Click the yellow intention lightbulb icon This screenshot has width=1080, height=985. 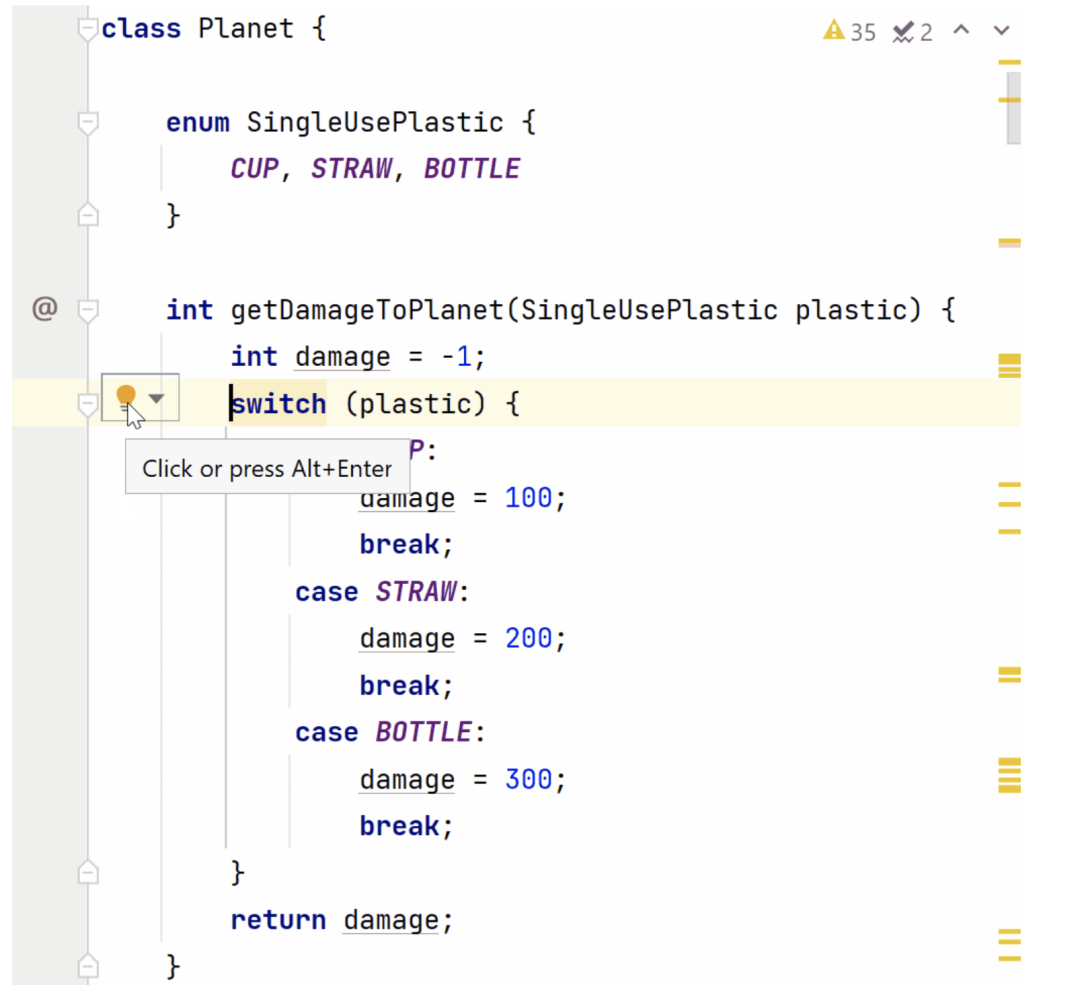[126, 397]
